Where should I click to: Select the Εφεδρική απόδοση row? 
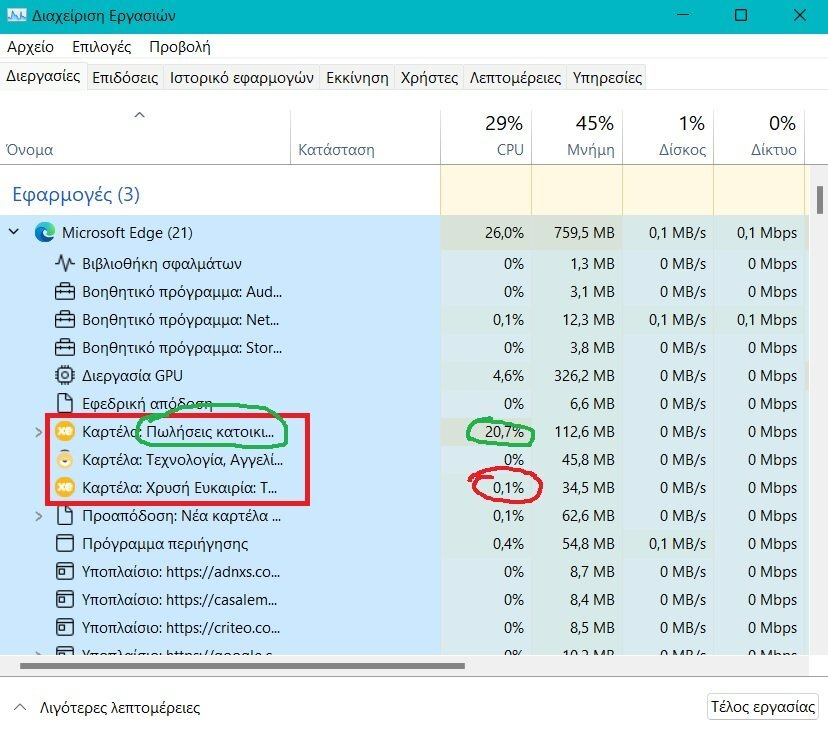point(404,403)
